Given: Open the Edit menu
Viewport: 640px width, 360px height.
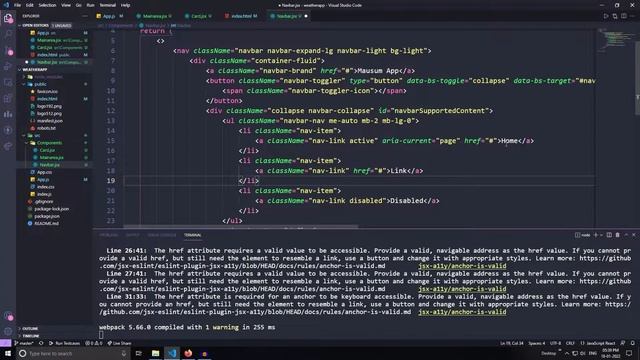Looking at the screenshot, I should tap(30, 5).
